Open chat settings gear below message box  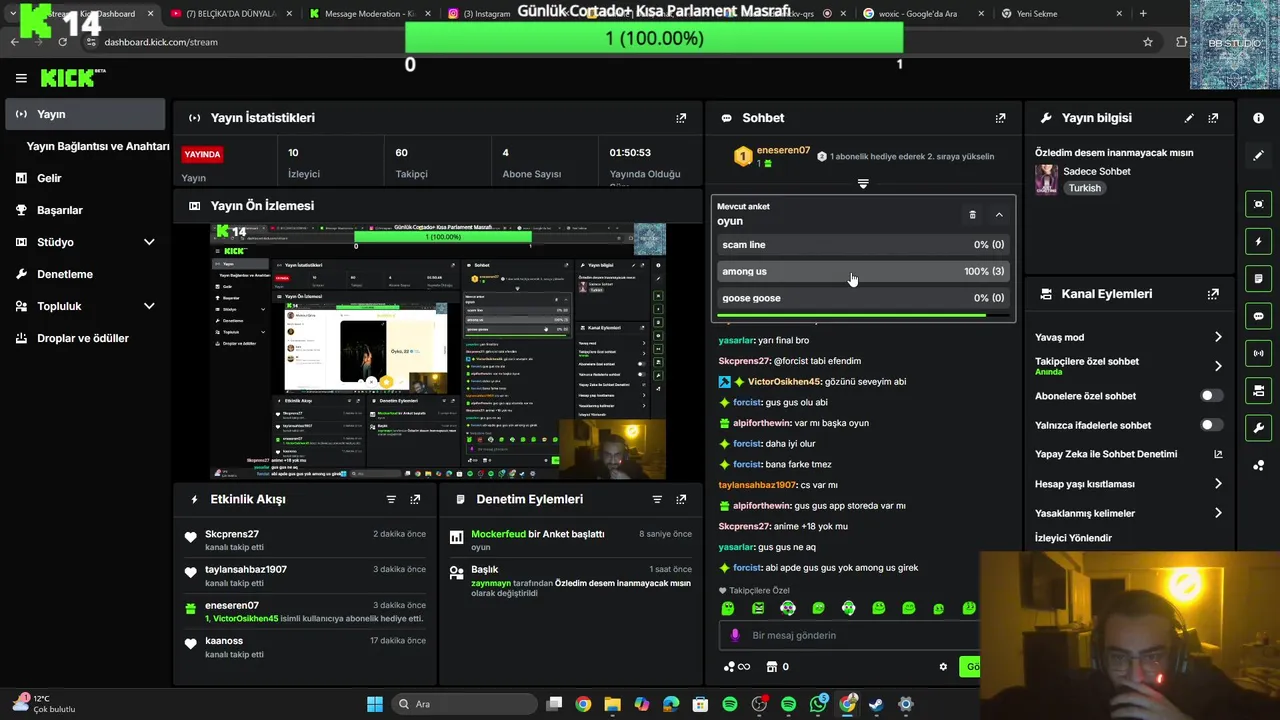(x=943, y=667)
